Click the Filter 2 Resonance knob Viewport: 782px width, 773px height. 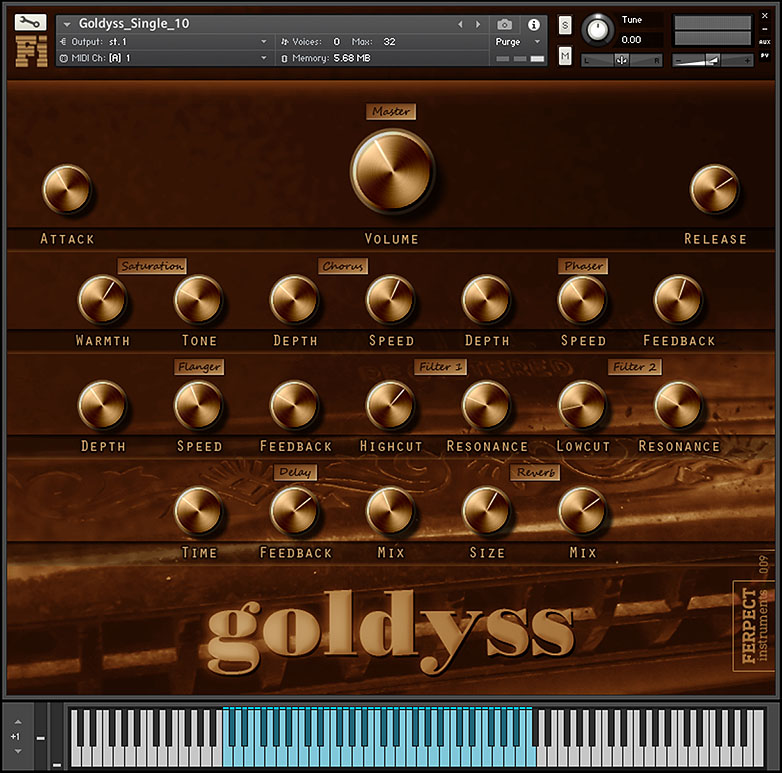(x=678, y=405)
